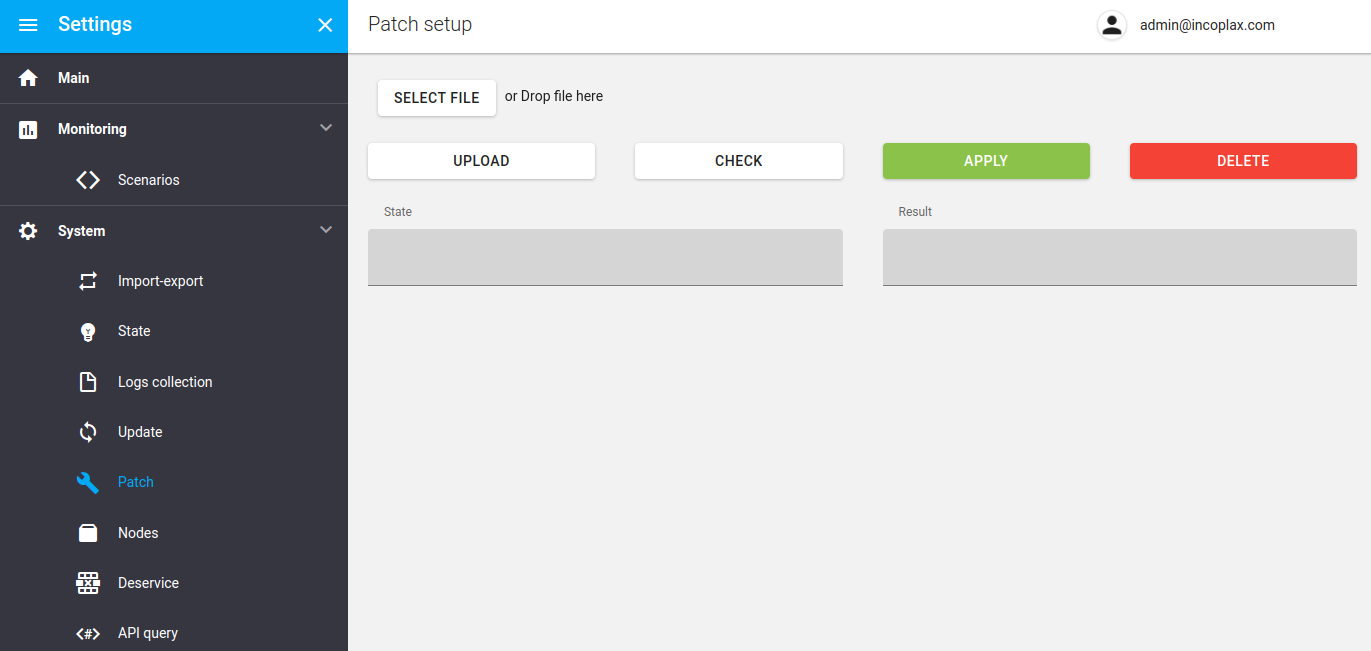The height and width of the screenshot is (651, 1371).
Task: Click the highlighted Patch label
Action: point(136,482)
